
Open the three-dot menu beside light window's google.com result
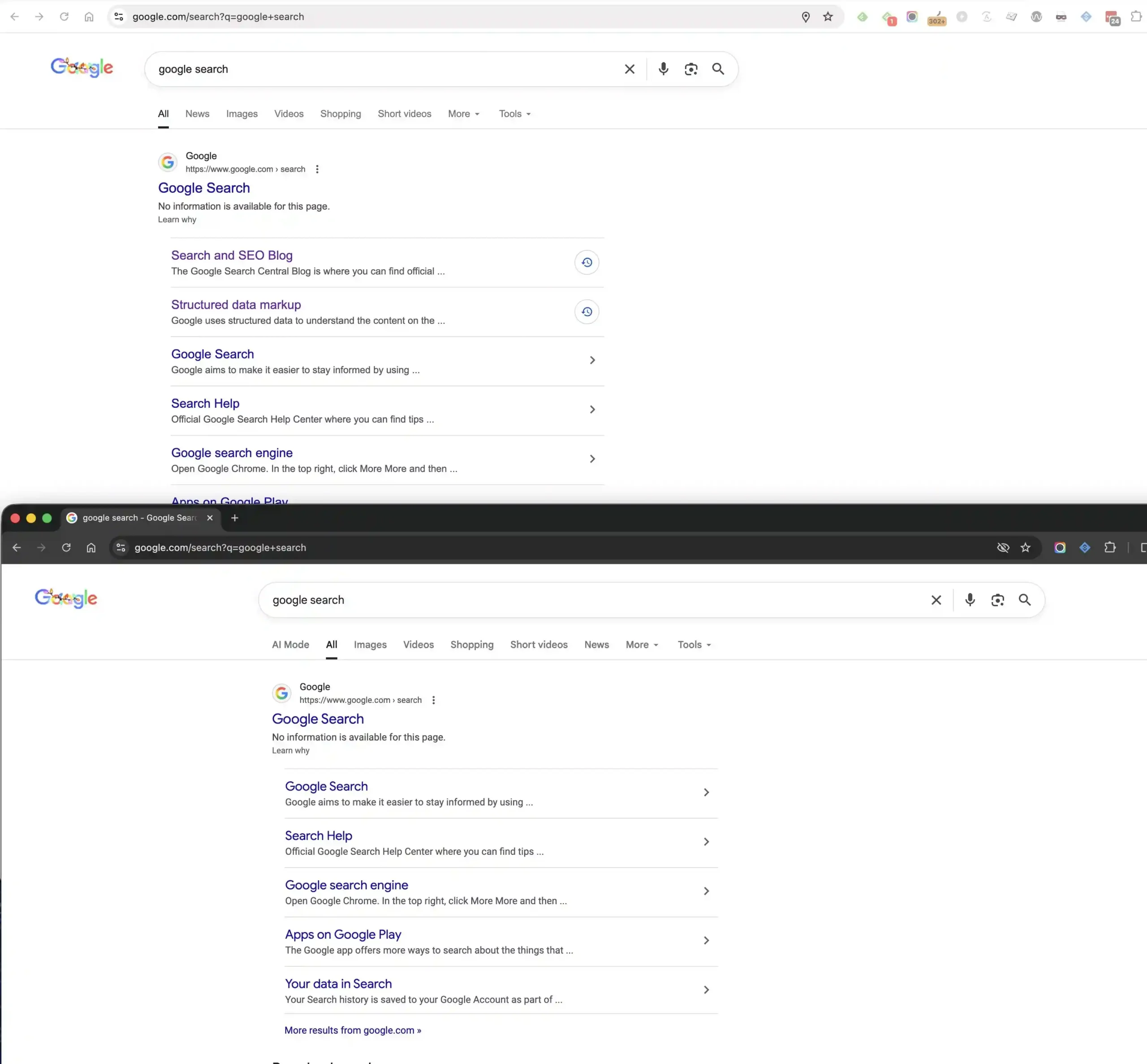coord(317,169)
